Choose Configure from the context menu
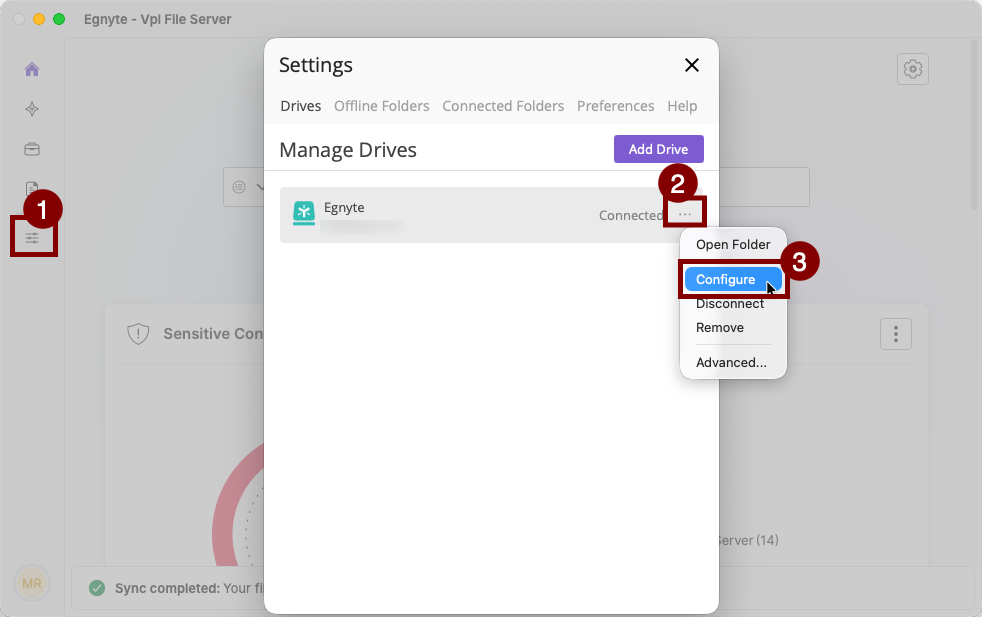This screenshot has width=982, height=617. [733, 279]
